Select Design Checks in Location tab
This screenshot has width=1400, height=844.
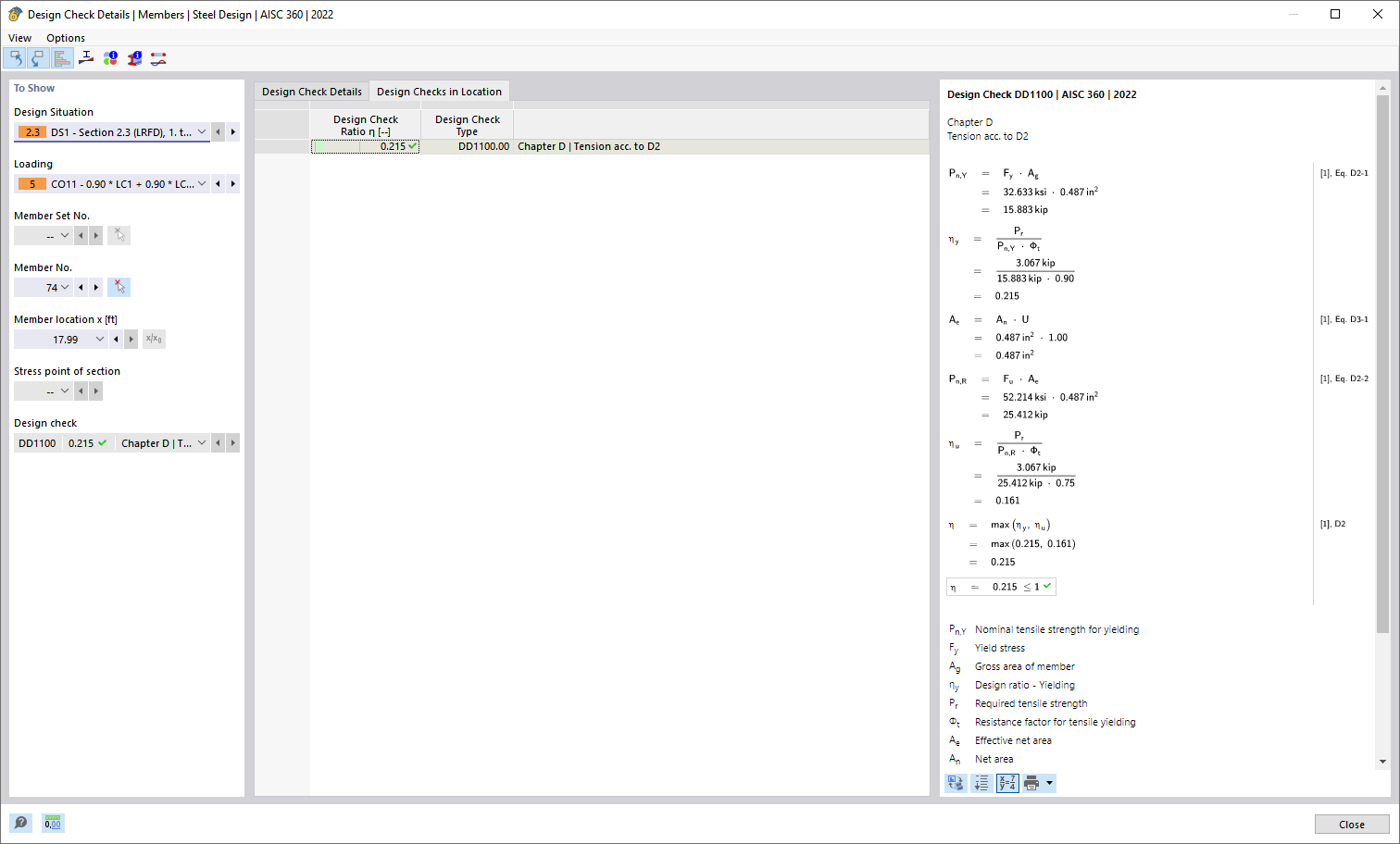439,92
